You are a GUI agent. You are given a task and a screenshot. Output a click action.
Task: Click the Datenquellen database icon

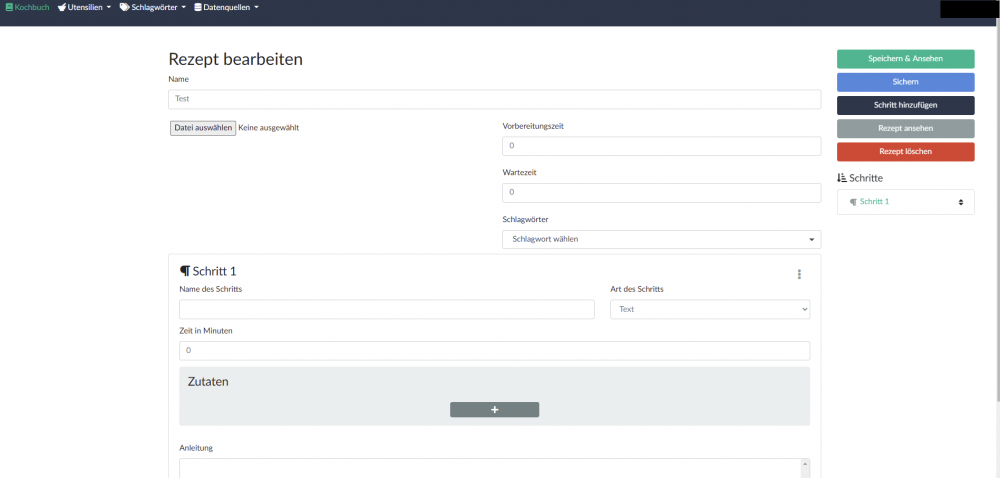[x=198, y=7]
